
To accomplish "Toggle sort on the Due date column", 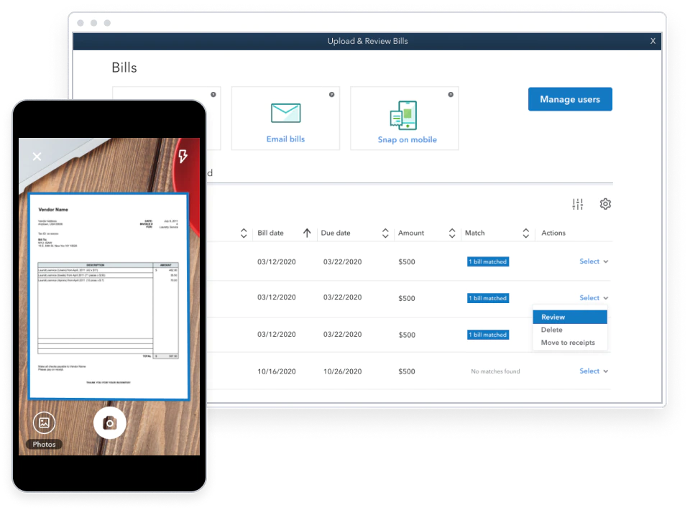I will point(385,233).
